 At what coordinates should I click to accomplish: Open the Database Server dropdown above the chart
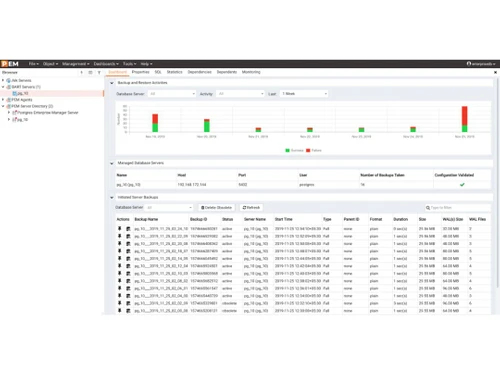point(172,94)
